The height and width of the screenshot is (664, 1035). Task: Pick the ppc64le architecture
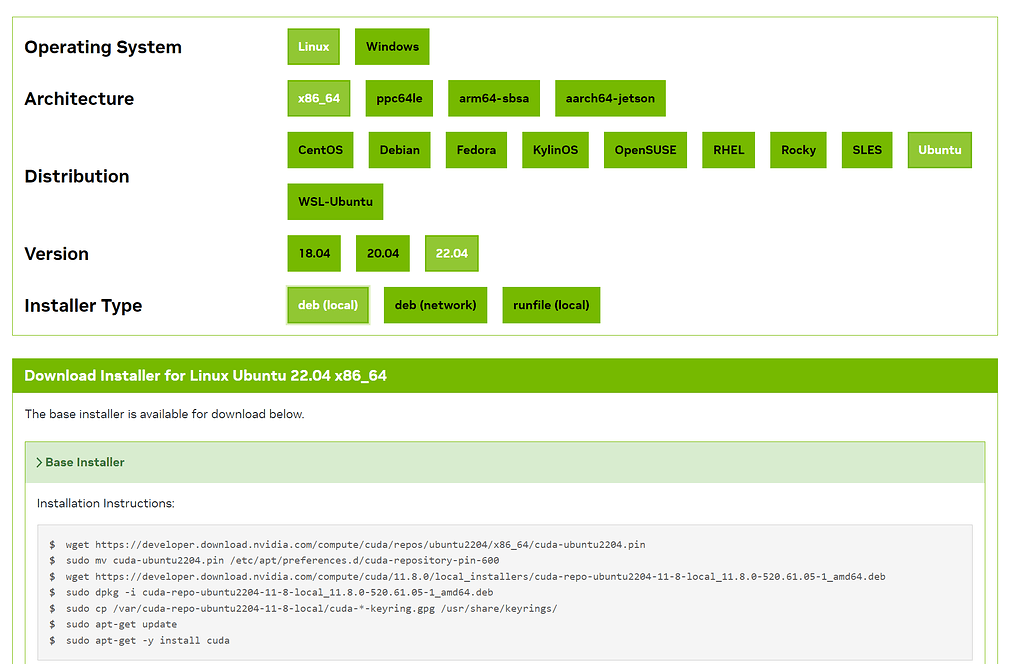pyautogui.click(x=399, y=99)
